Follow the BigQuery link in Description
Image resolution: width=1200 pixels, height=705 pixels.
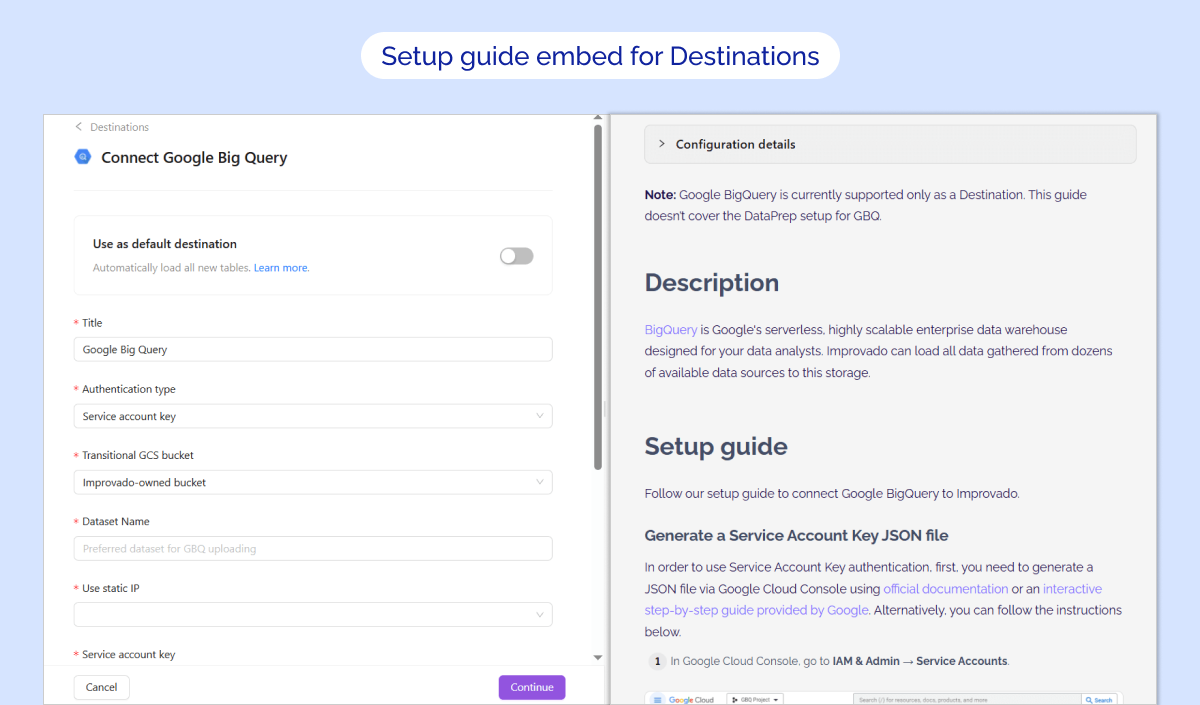[670, 329]
